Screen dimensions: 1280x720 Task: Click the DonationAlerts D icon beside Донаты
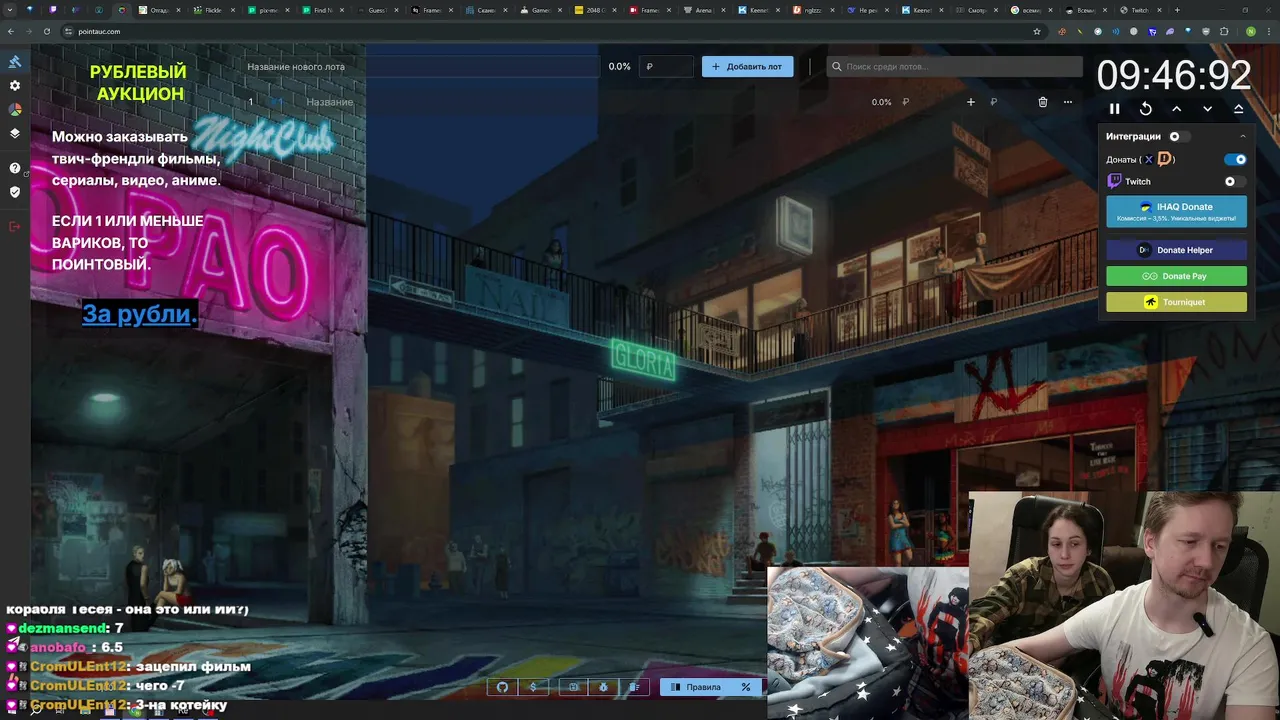click(x=1164, y=159)
